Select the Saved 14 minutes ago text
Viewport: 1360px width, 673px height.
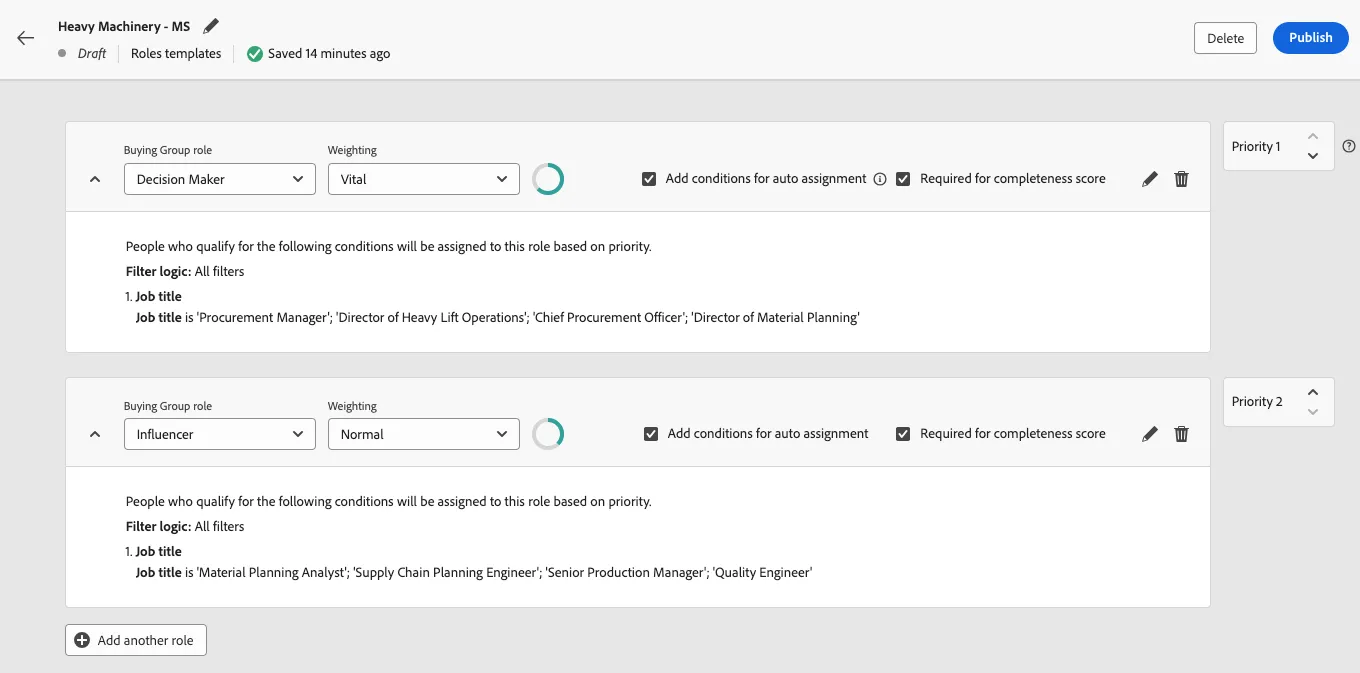(x=329, y=54)
